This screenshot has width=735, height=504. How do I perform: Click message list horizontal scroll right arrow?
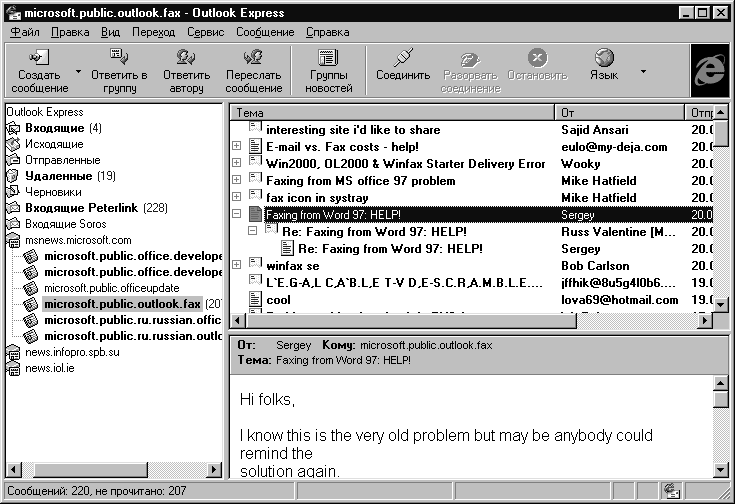point(705,321)
